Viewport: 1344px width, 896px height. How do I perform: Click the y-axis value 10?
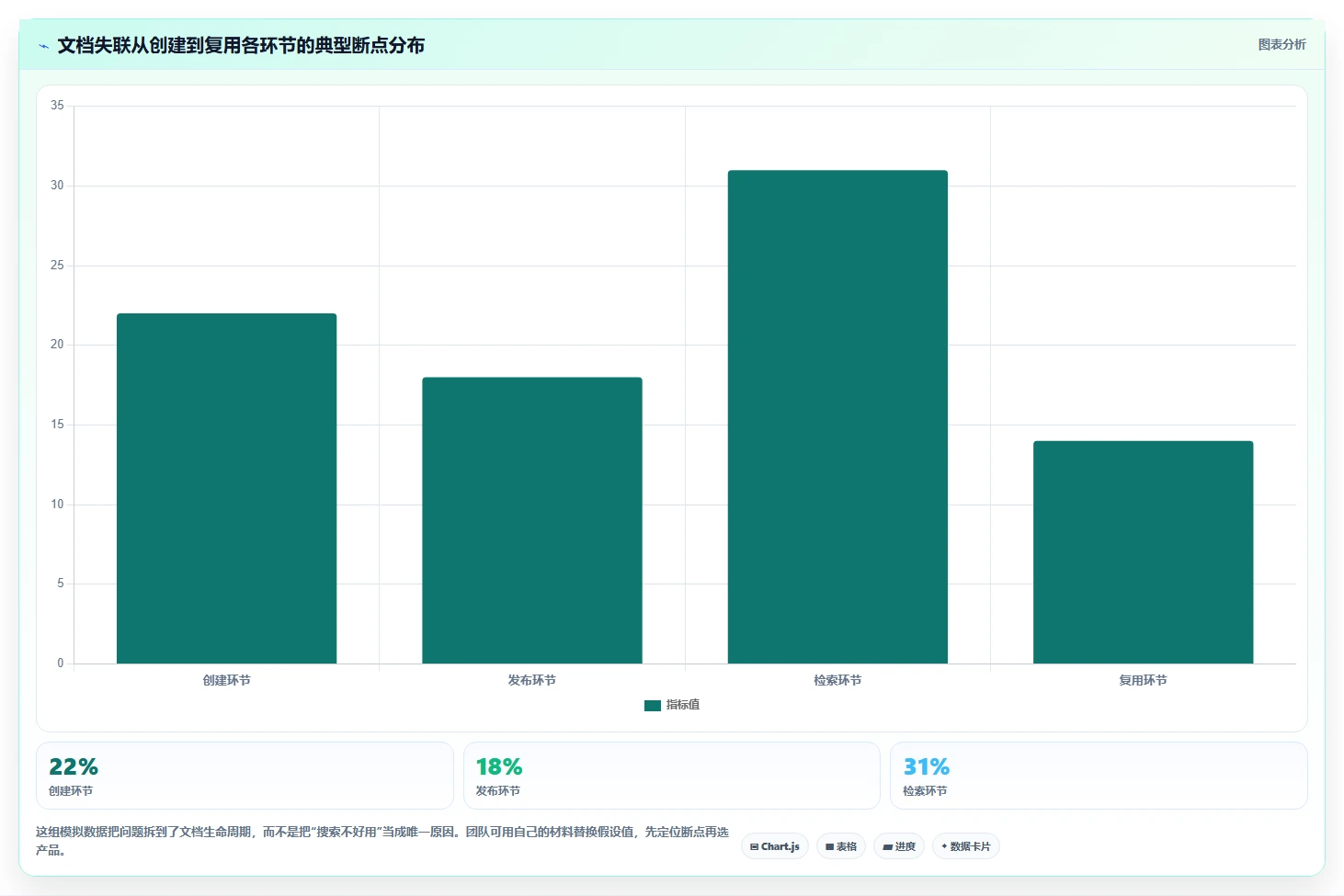(57, 505)
